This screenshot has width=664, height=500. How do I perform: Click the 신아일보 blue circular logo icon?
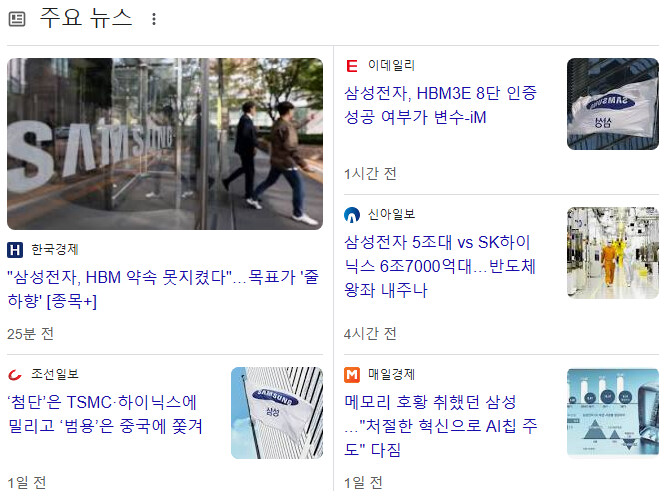[352, 215]
